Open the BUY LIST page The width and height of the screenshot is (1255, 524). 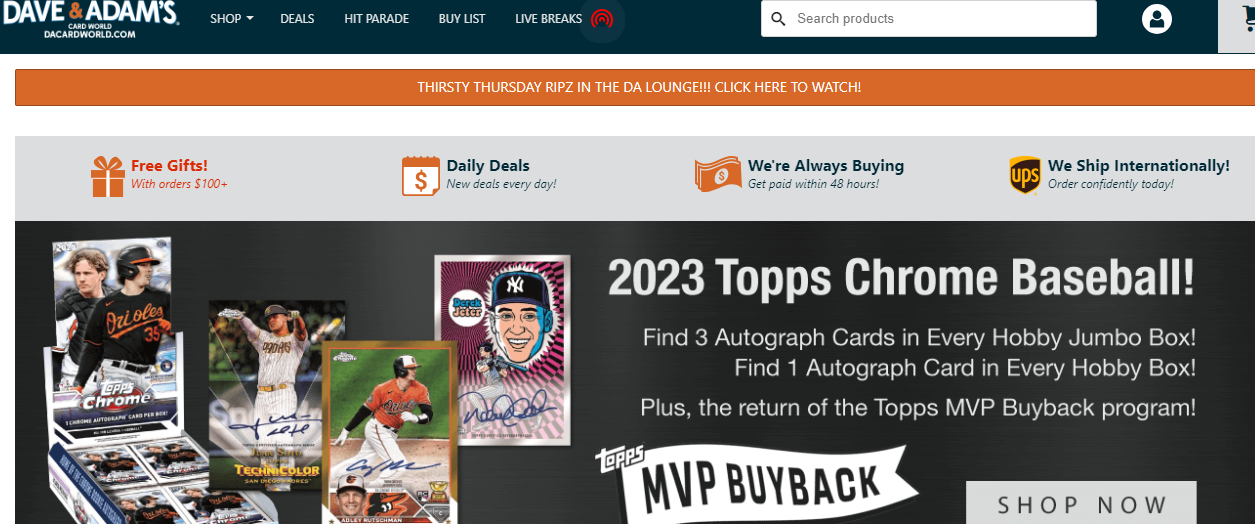(462, 19)
